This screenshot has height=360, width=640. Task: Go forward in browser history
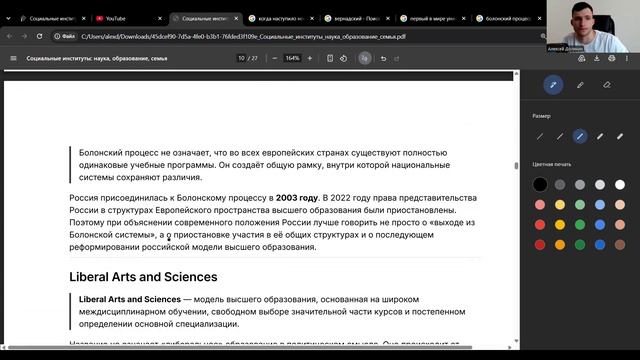tap(24, 36)
